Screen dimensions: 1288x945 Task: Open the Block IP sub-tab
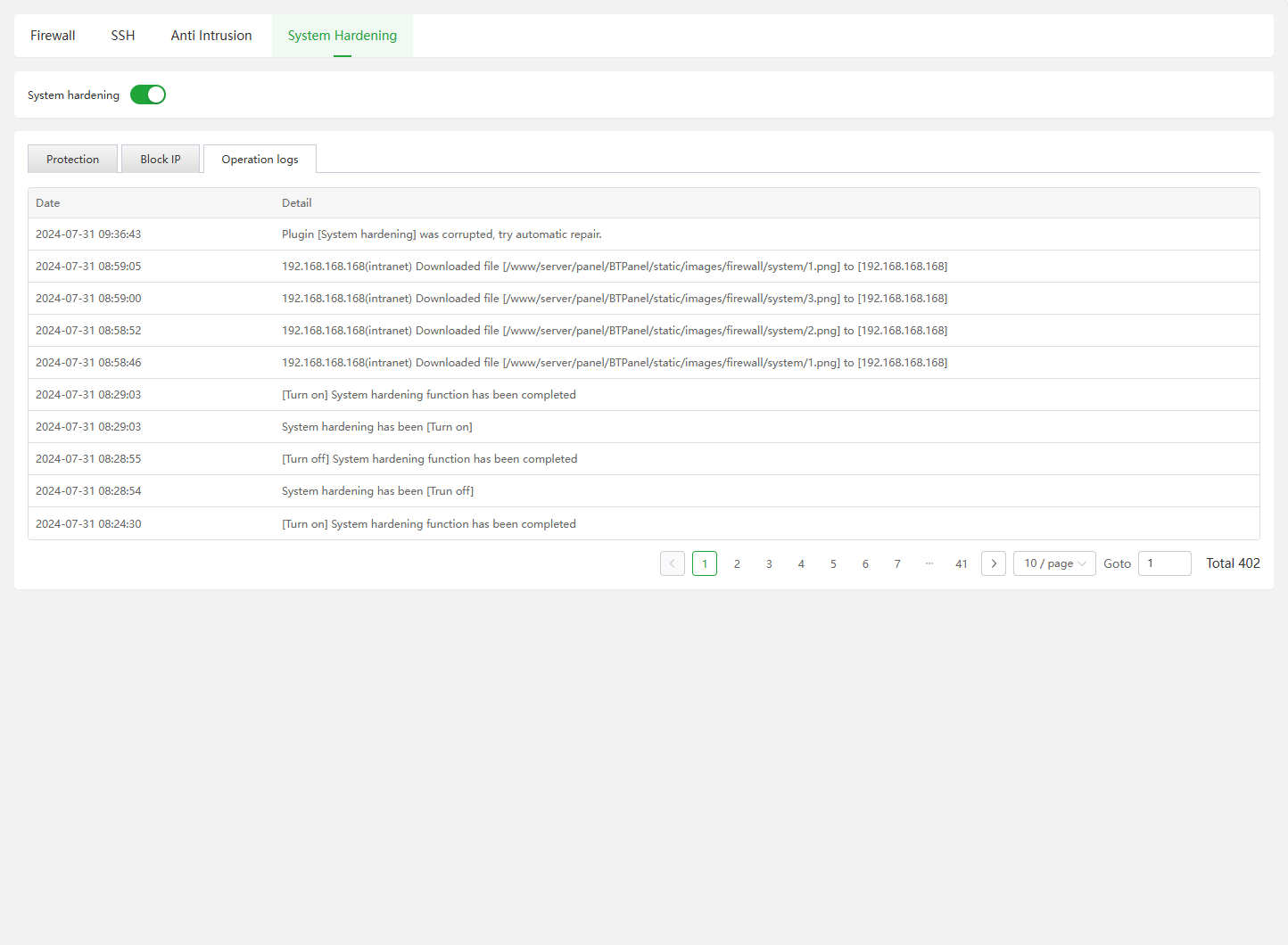161,159
